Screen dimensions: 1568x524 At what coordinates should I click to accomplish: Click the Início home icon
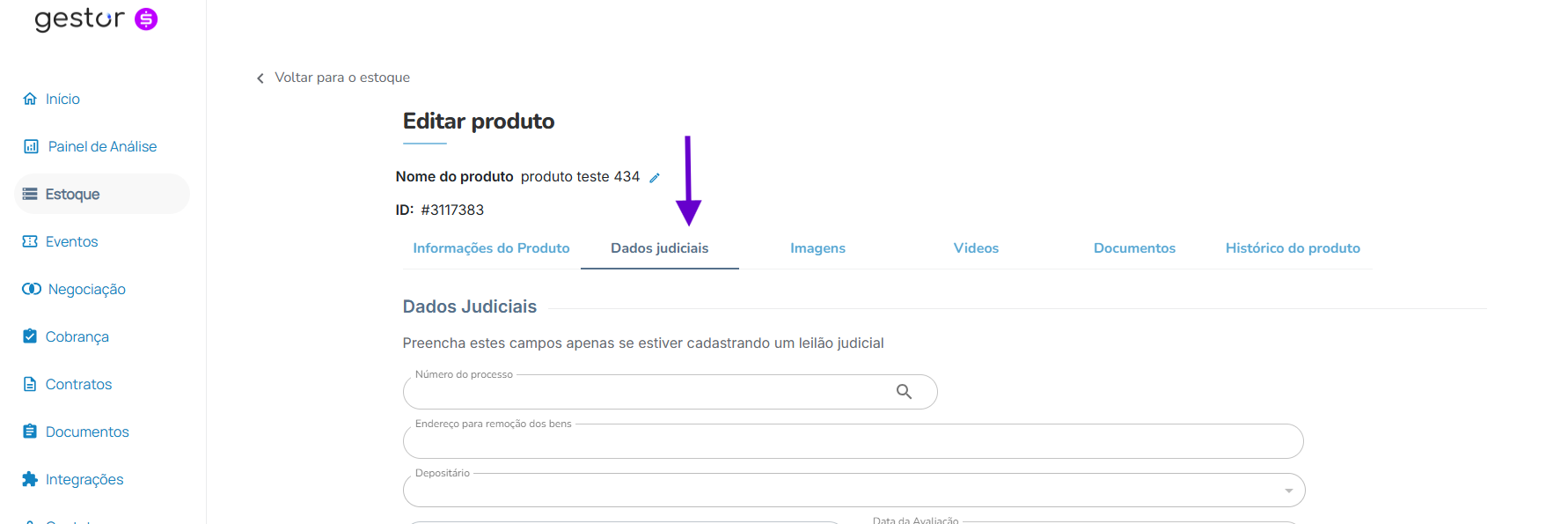[x=30, y=99]
